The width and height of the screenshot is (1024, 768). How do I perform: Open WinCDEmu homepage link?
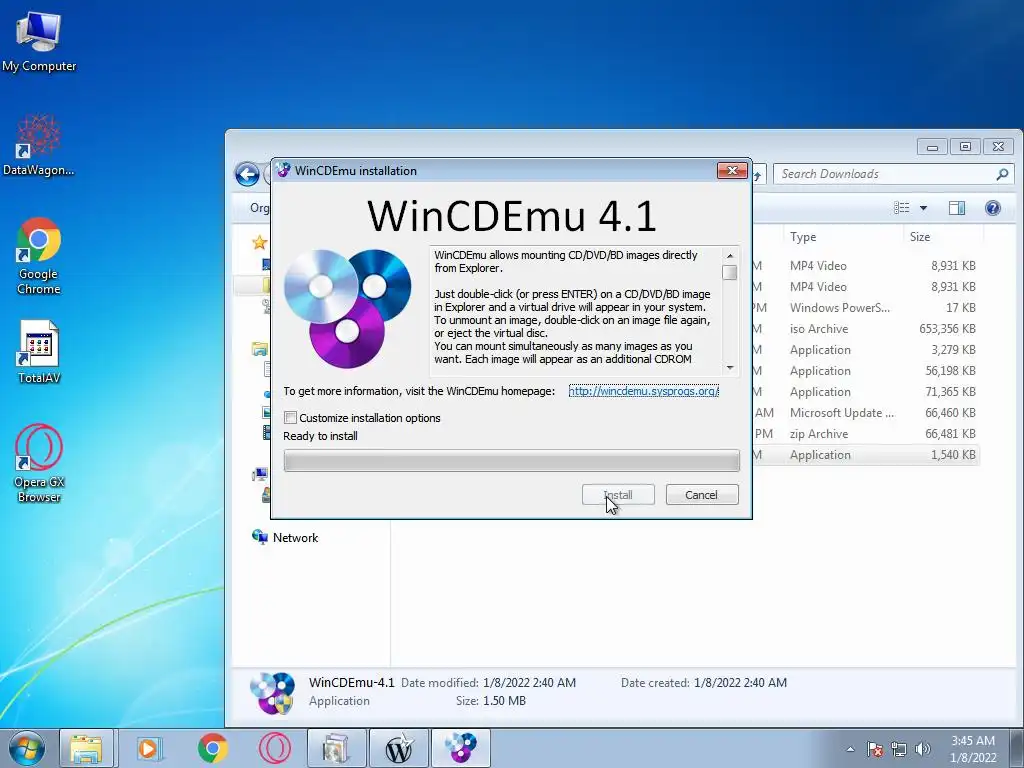(x=644, y=391)
